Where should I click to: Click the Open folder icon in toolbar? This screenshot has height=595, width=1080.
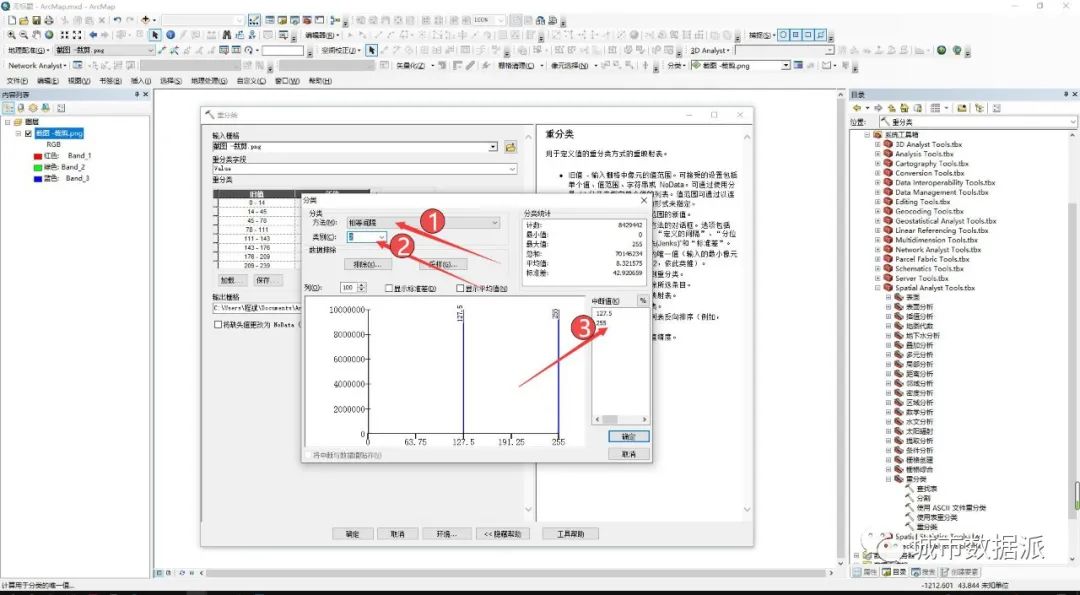pyautogui.click(x=24, y=21)
